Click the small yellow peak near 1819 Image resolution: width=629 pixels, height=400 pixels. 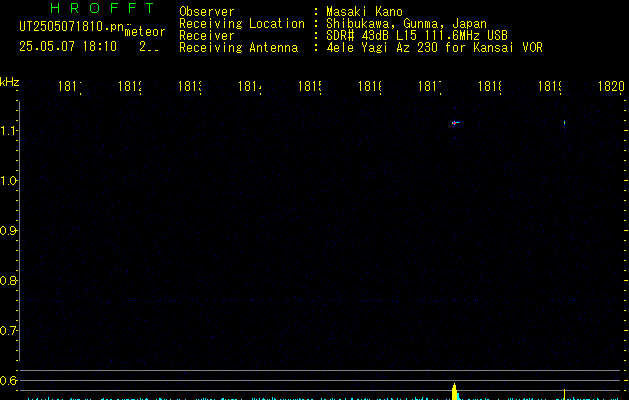(x=564, y=394)
